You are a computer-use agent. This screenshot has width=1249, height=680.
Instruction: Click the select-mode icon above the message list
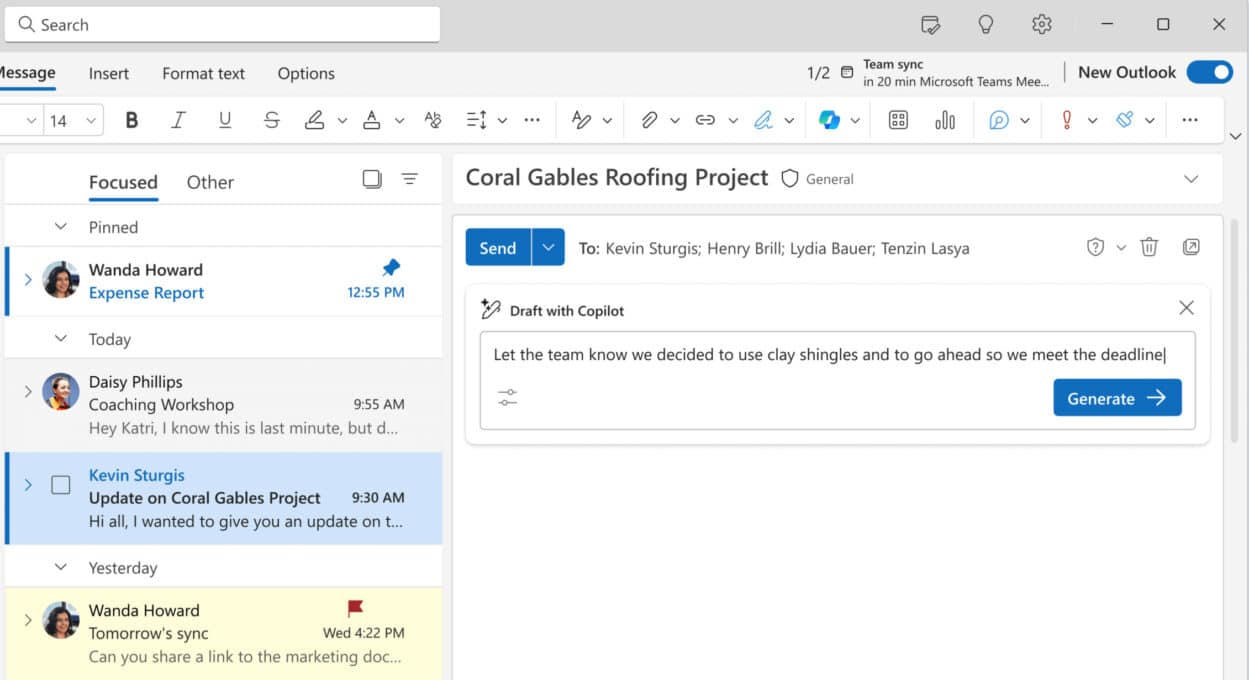pyautogui.click(x=372, y=179)
